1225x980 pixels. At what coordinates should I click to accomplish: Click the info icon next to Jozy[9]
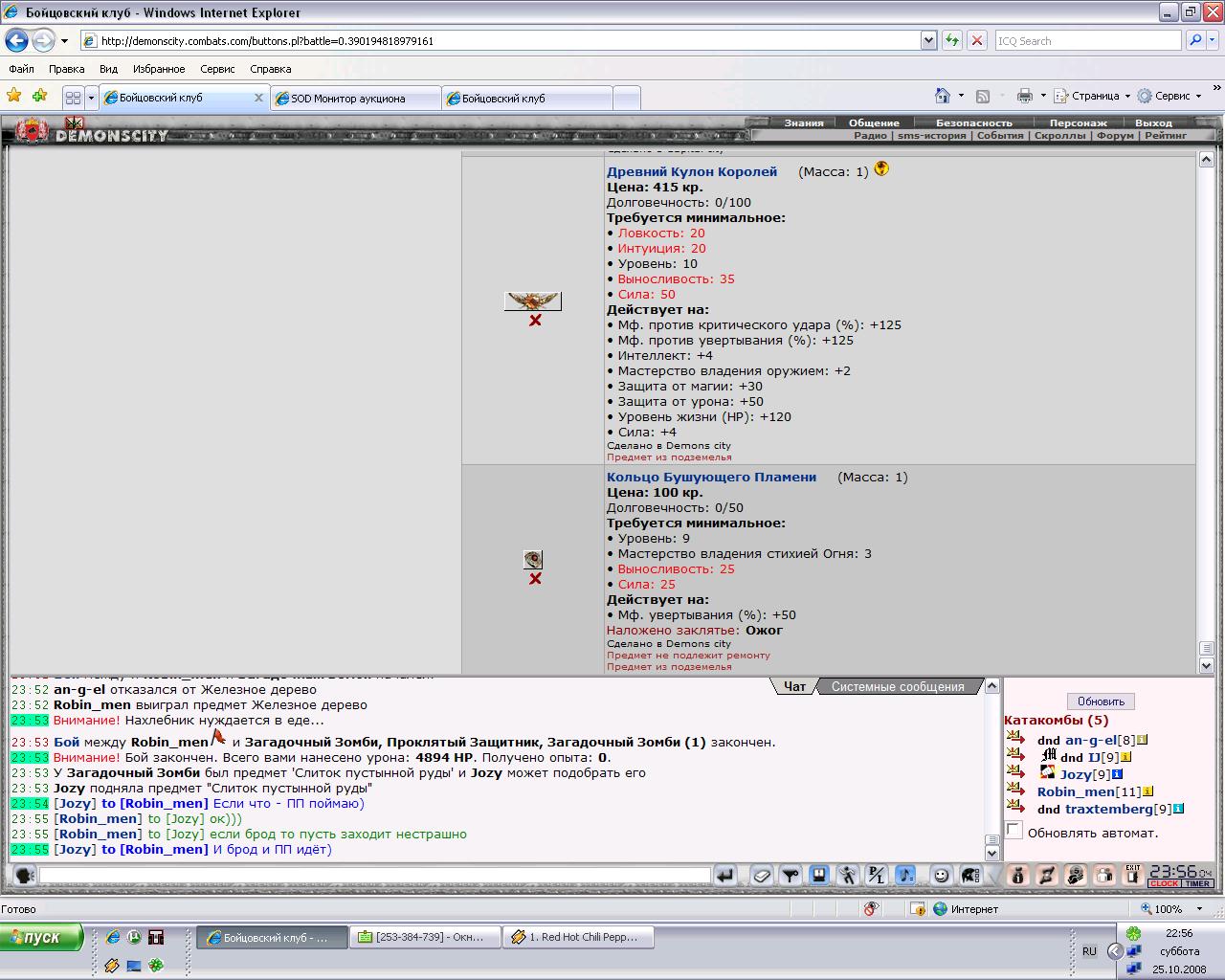coord(1117,774)
